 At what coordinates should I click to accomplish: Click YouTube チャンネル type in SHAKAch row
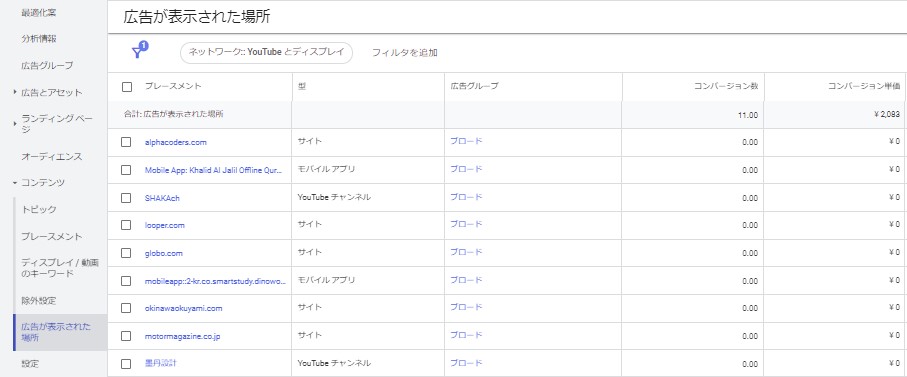click(x=334, y=197)
